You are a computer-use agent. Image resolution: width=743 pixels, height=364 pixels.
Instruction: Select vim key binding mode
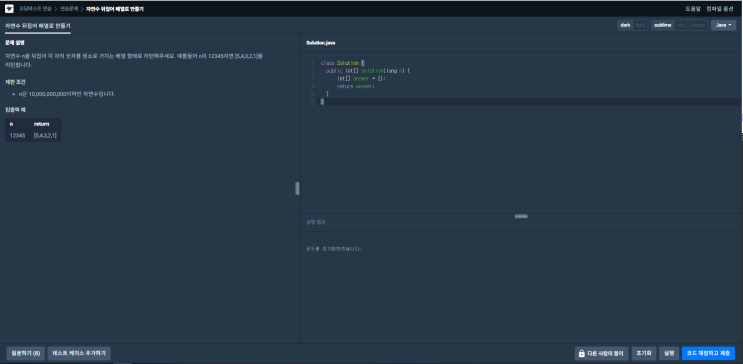coord(681,25)
